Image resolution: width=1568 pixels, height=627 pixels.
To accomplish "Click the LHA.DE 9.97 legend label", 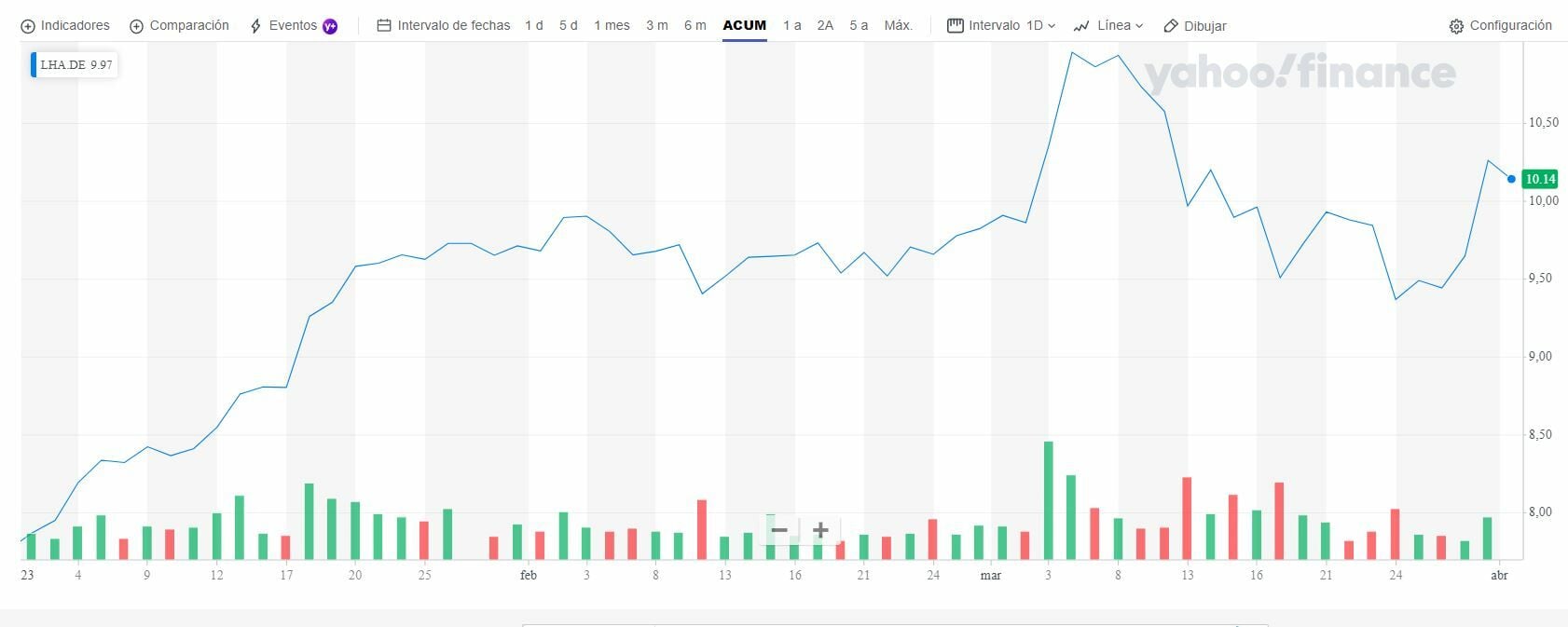I will pos(76,65).
